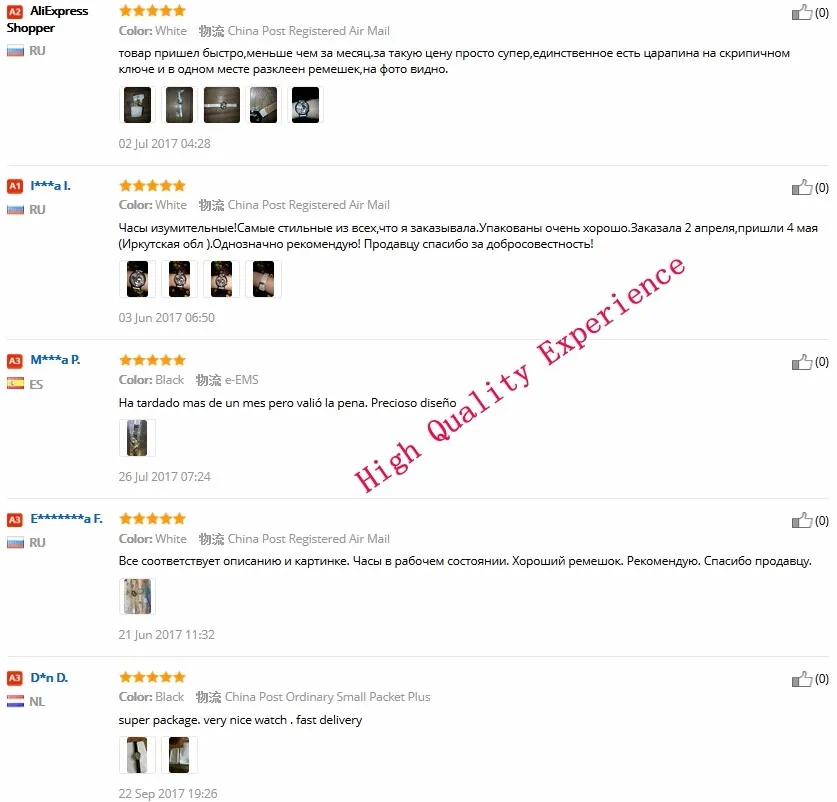This screenshot has width=837, height=802.
Task: Give thumbs-up to M***a P. review
Action: [801, 362]
